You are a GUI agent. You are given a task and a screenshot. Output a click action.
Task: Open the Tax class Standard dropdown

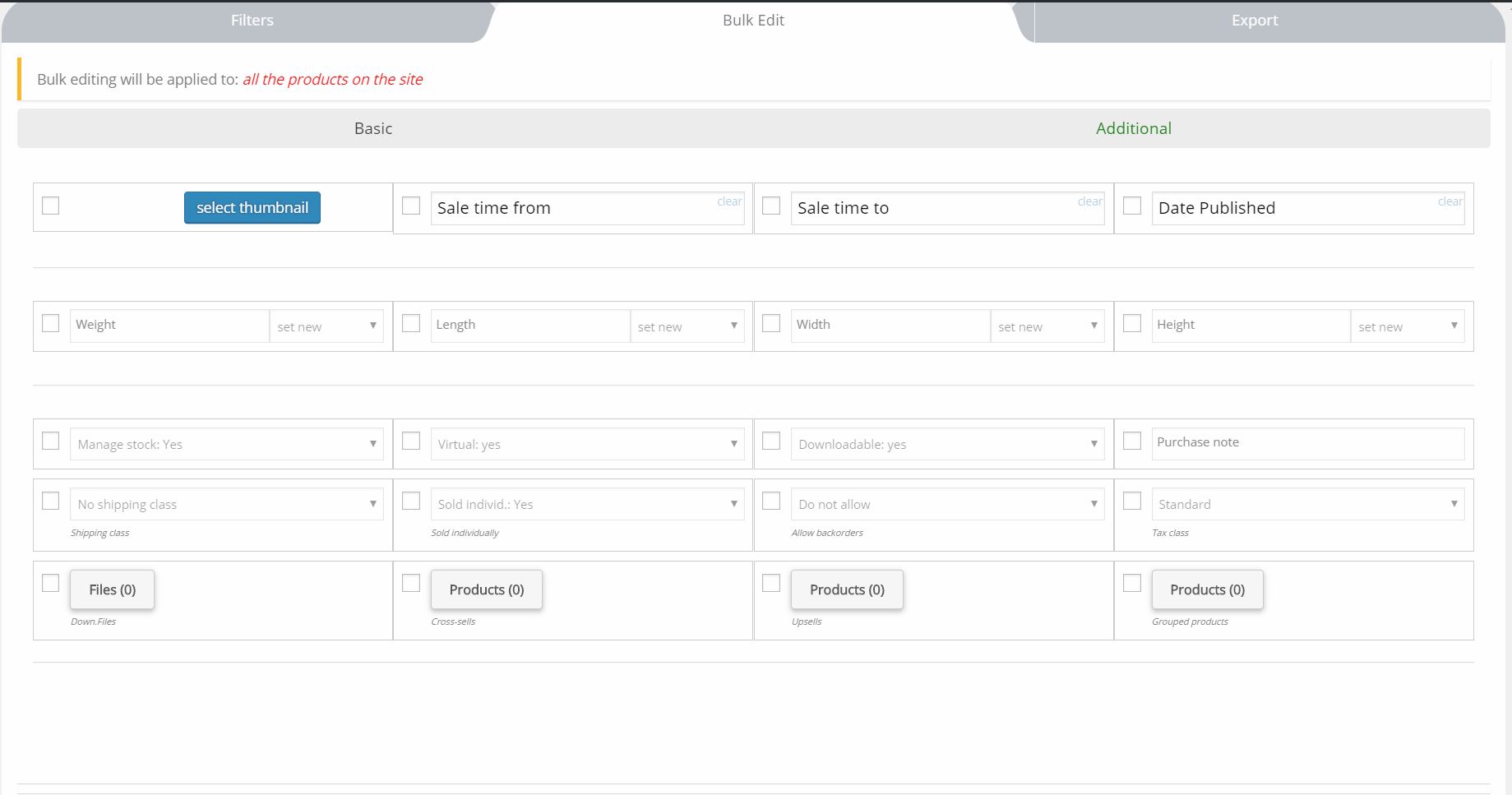(1307, 504)
